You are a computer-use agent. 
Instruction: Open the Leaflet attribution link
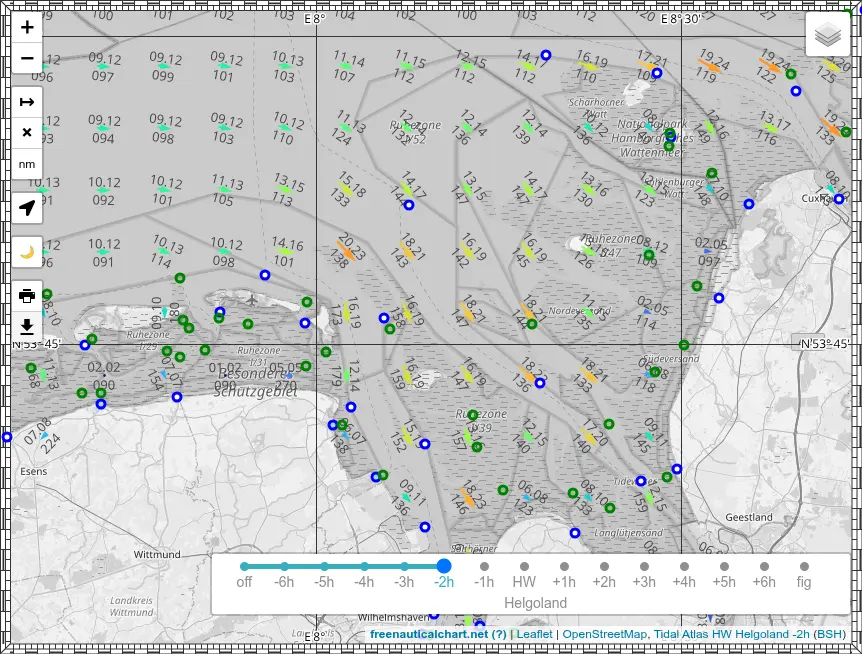click(533, 634)
